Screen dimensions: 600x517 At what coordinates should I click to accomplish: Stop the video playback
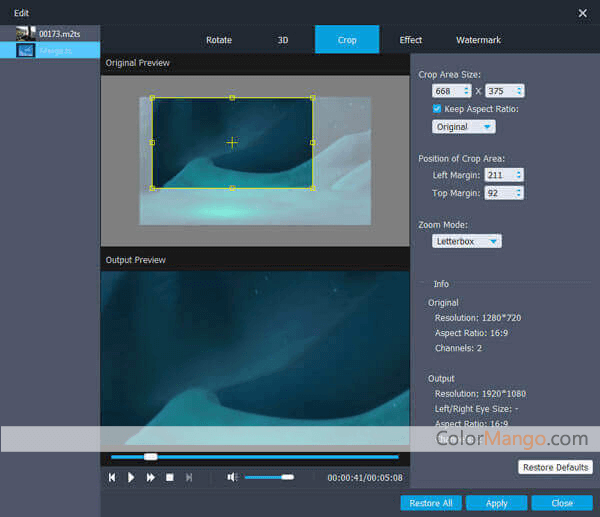point(170,477)
